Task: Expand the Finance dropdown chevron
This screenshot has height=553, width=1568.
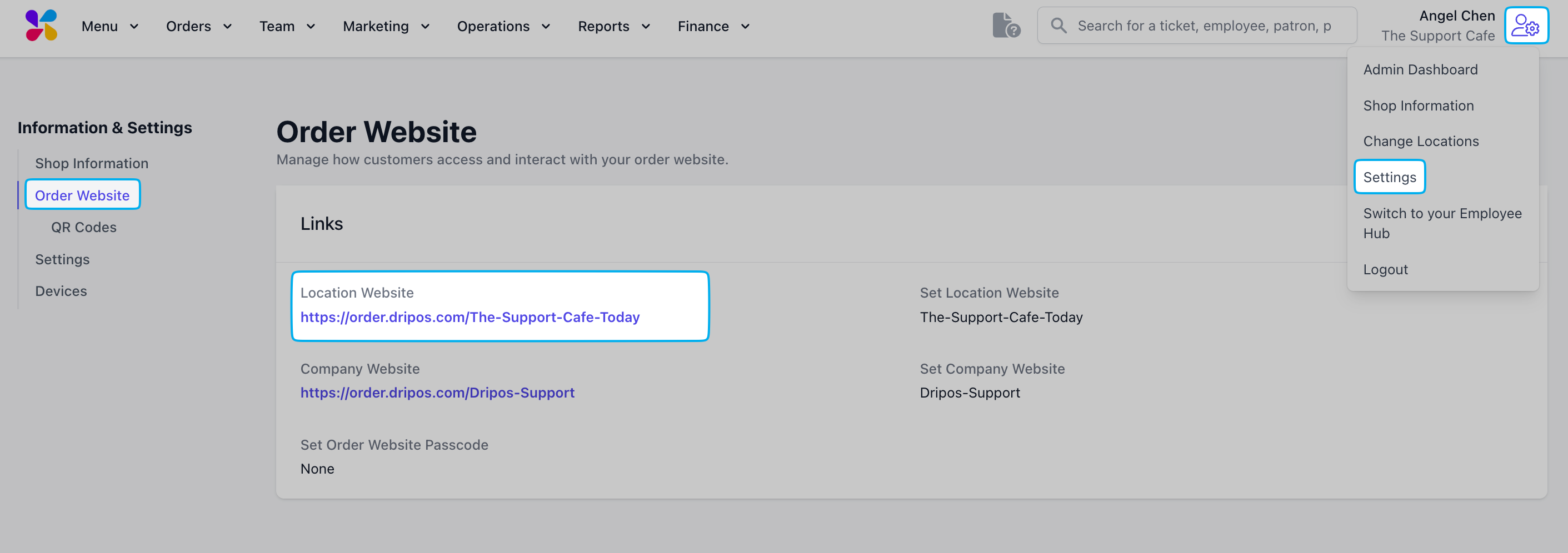Action: pos(745,27)
